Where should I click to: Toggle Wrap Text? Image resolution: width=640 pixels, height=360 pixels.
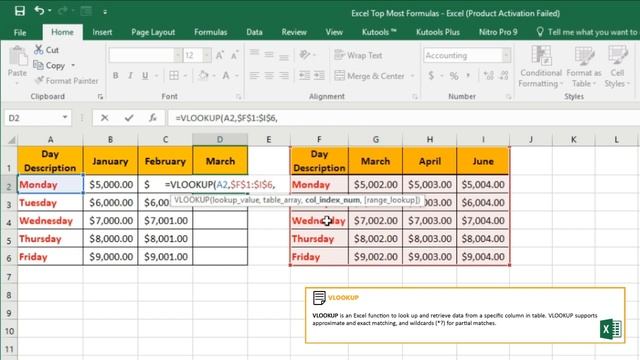358,55
